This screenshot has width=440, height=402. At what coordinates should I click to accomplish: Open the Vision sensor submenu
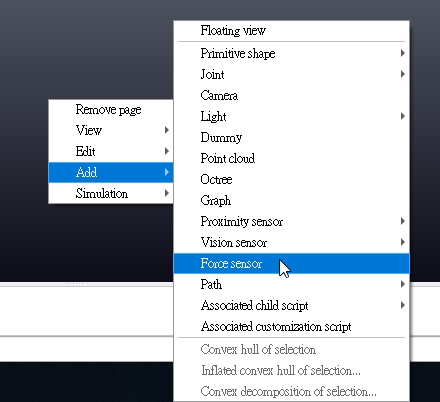291,242
